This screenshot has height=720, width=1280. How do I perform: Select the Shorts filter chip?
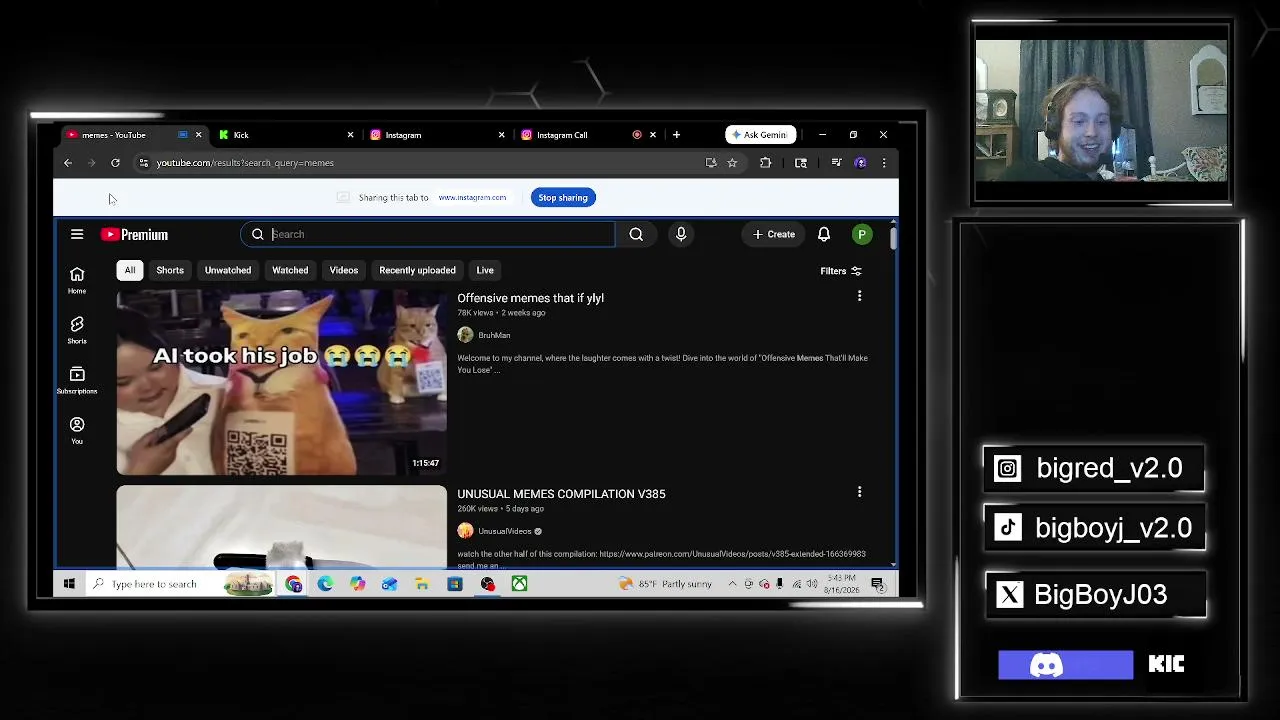pos(170,270)
